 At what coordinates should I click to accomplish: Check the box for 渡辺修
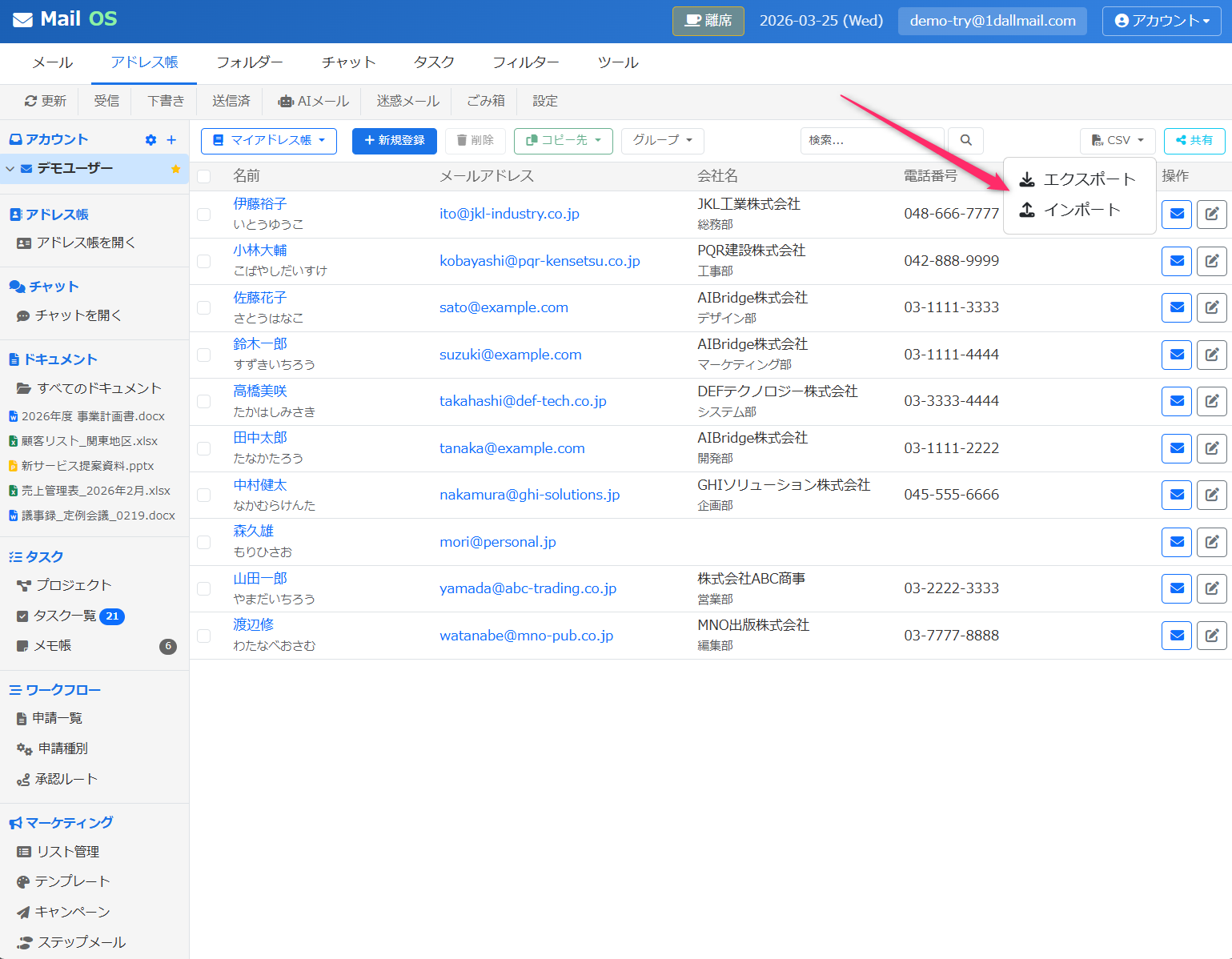point(204,636)
